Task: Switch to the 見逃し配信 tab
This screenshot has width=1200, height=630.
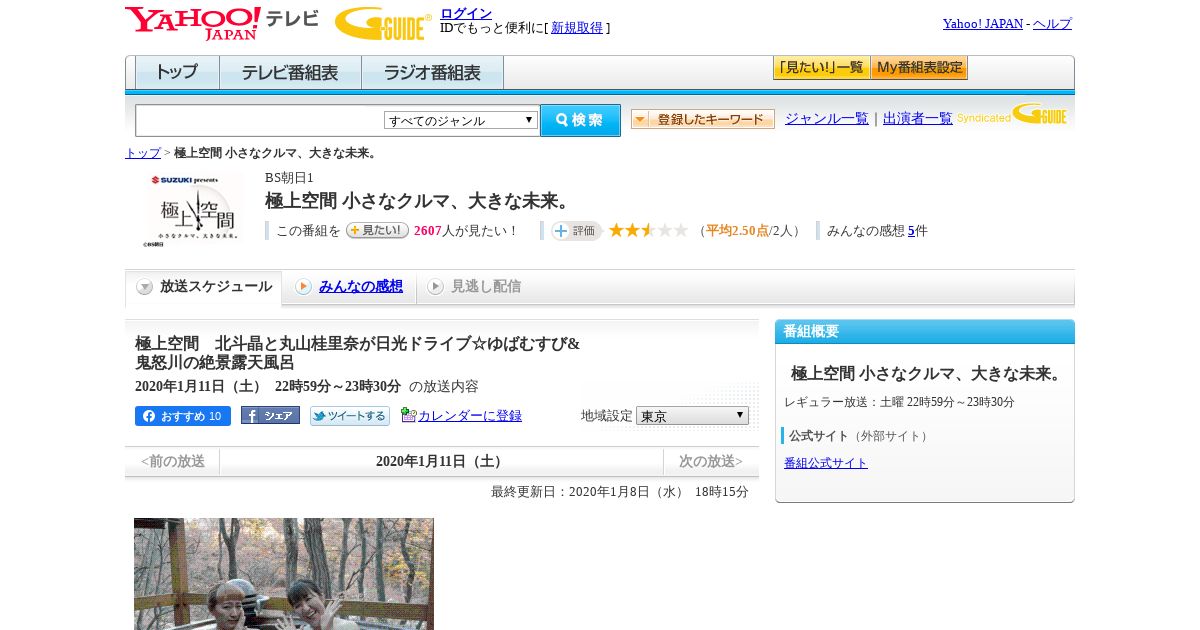Action: pos(485,287)
